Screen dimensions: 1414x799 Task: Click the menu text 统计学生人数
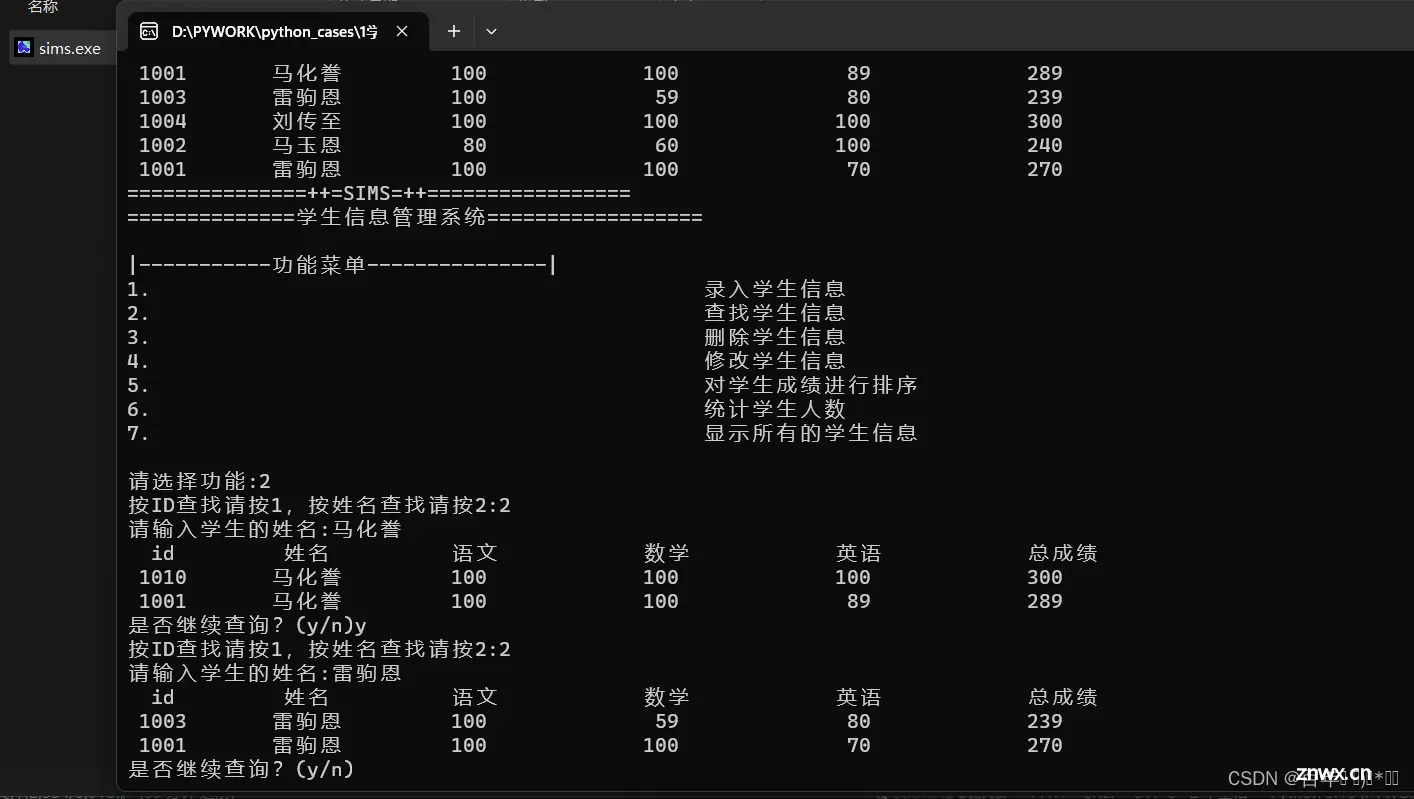[775, 409]
